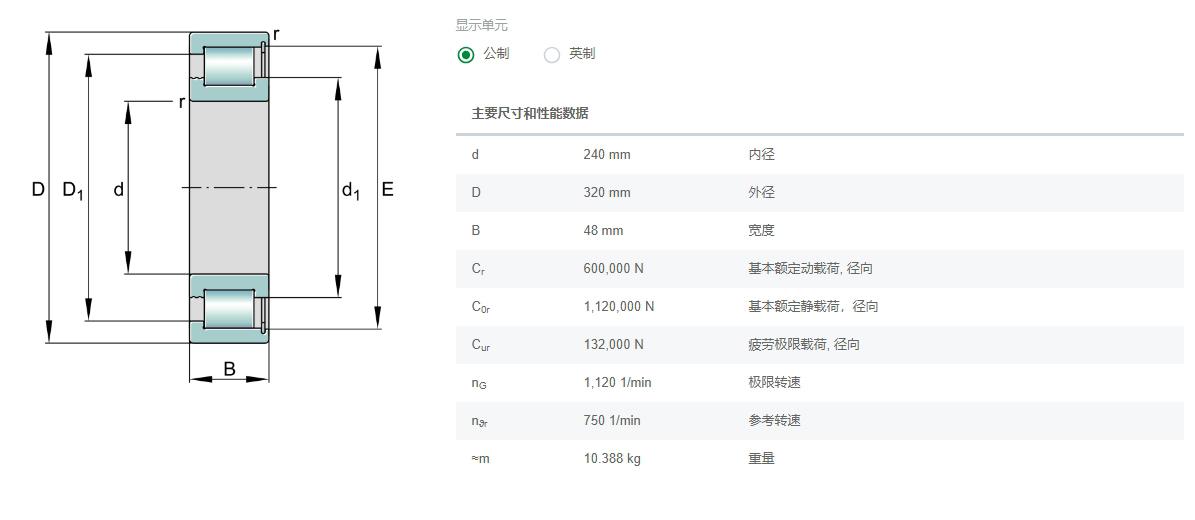Image resolution: width=1195 pixels, height=520 pixels.
Task: Click the 1,120,000 N static load value
Action: coord(619,307)
